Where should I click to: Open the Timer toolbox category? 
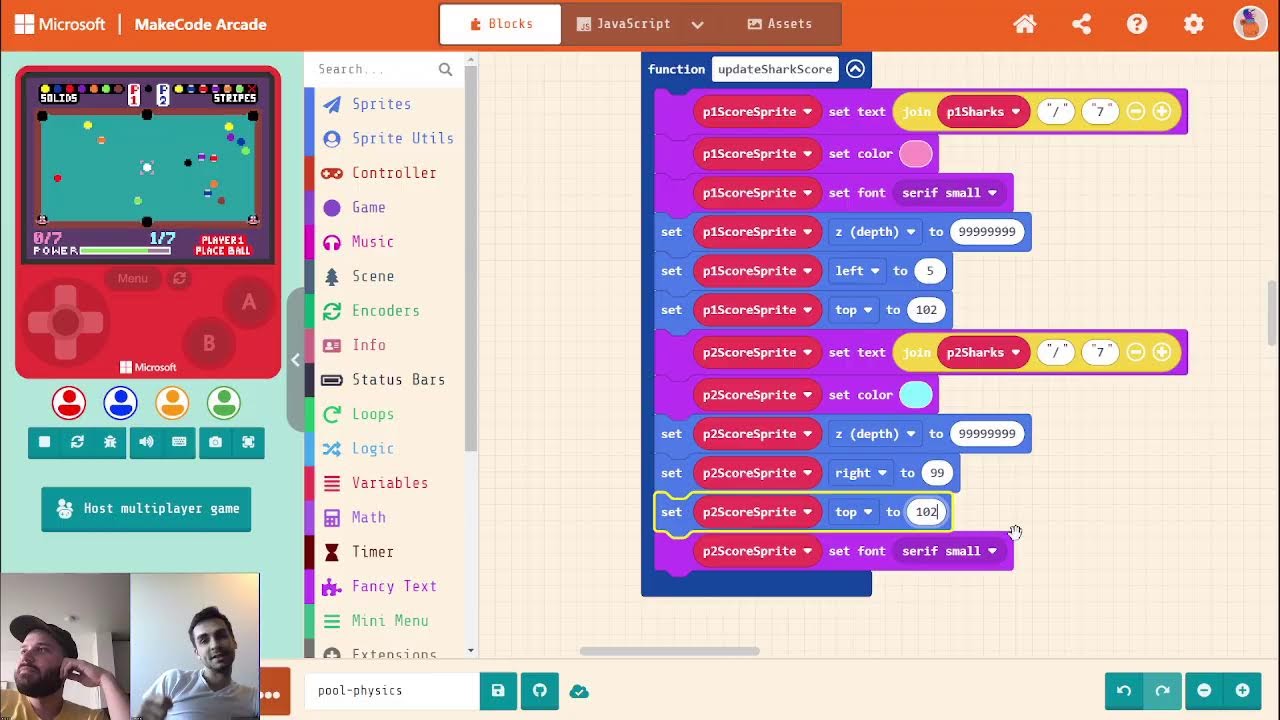389,552
